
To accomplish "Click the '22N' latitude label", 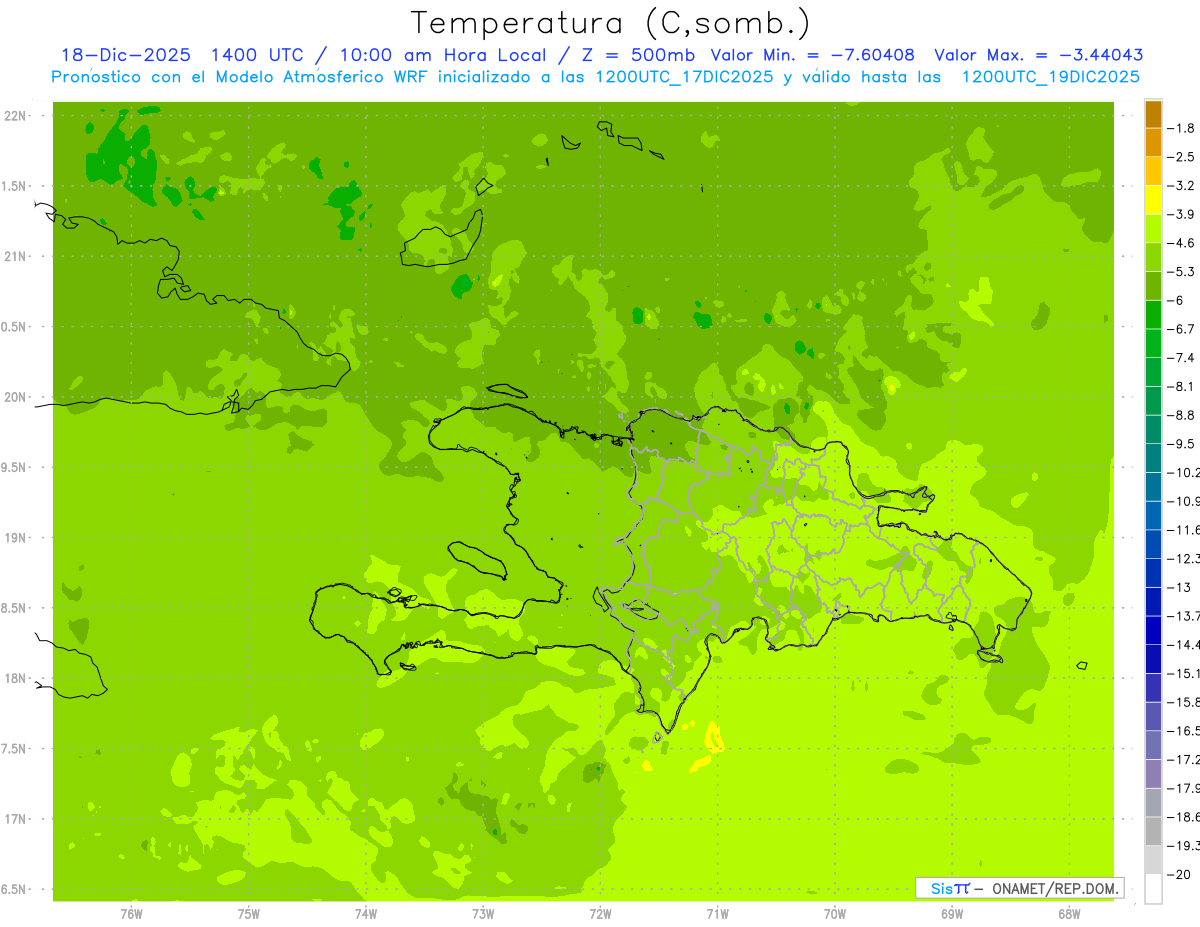I will coord(16,116).
